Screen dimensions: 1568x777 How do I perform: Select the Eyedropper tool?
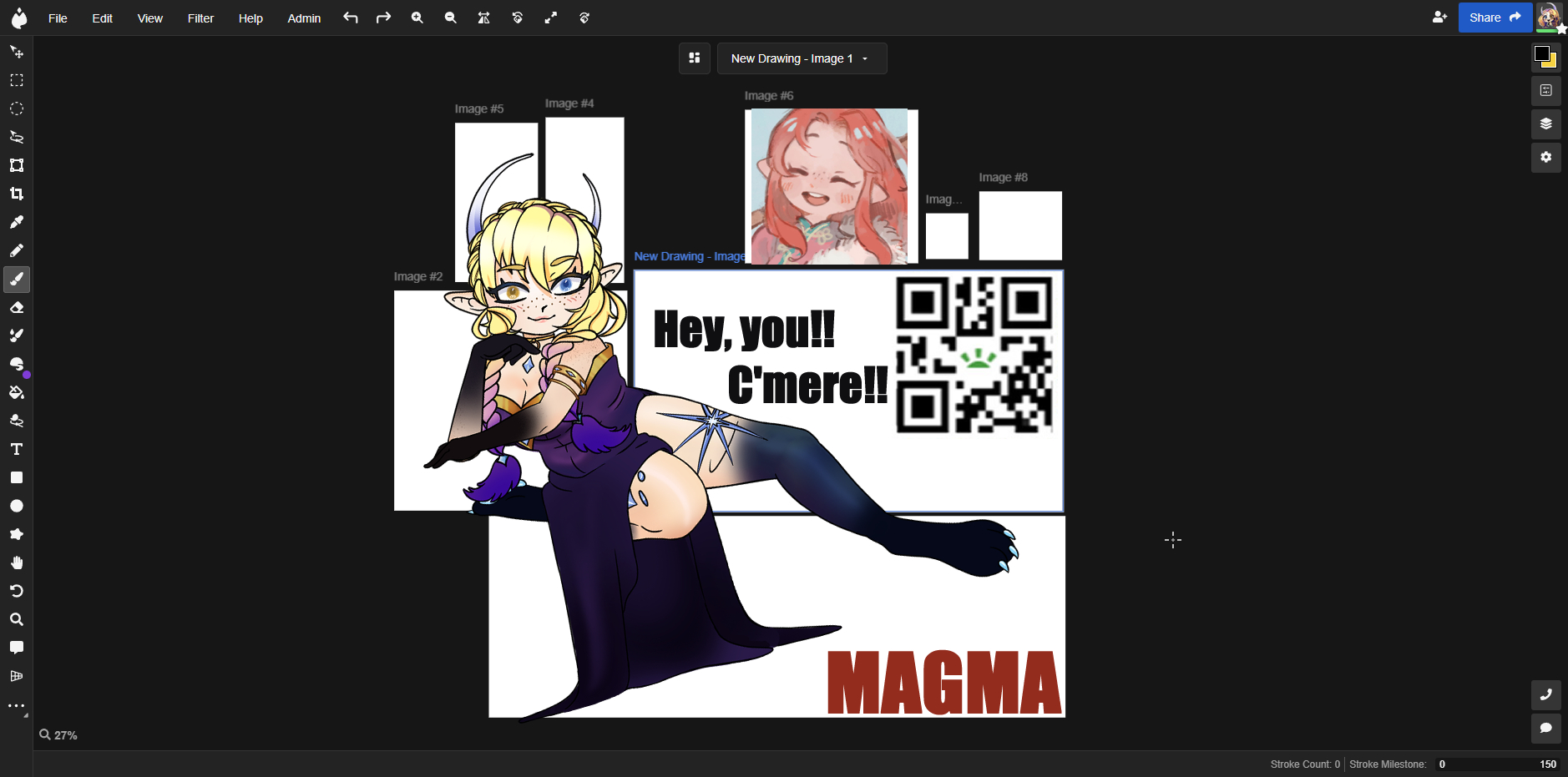point(17,223)
